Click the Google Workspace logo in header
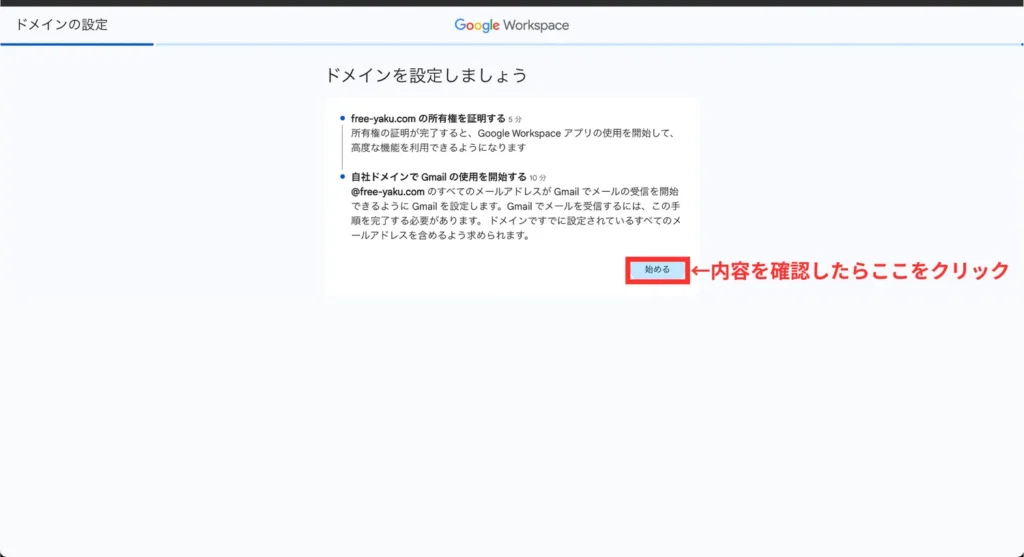1024x557 pixels. [x=511, y=25]
